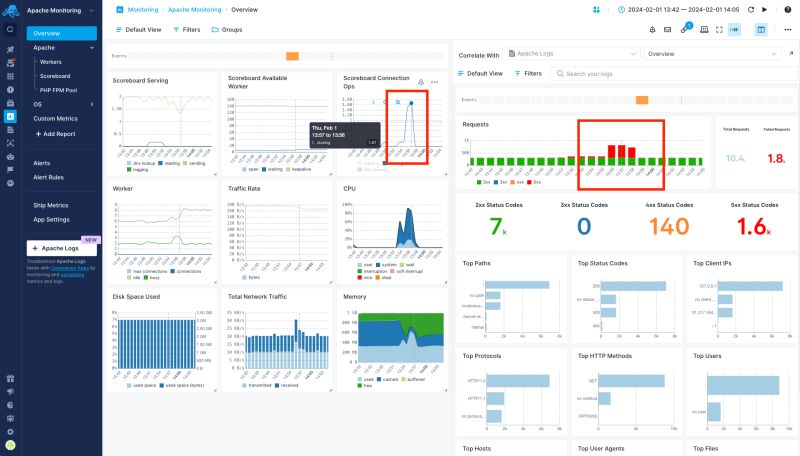Open PHP FPM Pool report
This screenshot has width=800, height=456.
[x=58, y=90]
